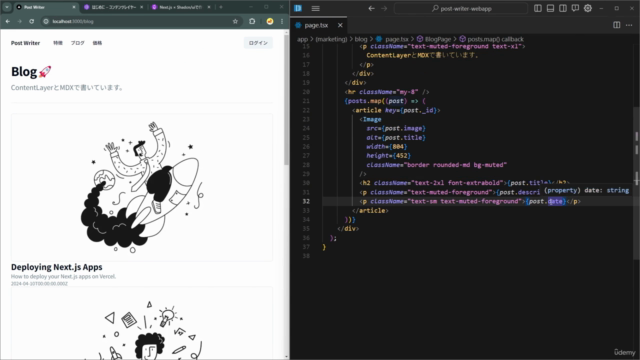Close the Next.js + Shadcn/ui browser tab
The image size is (640, 360).
coord(209,7)
